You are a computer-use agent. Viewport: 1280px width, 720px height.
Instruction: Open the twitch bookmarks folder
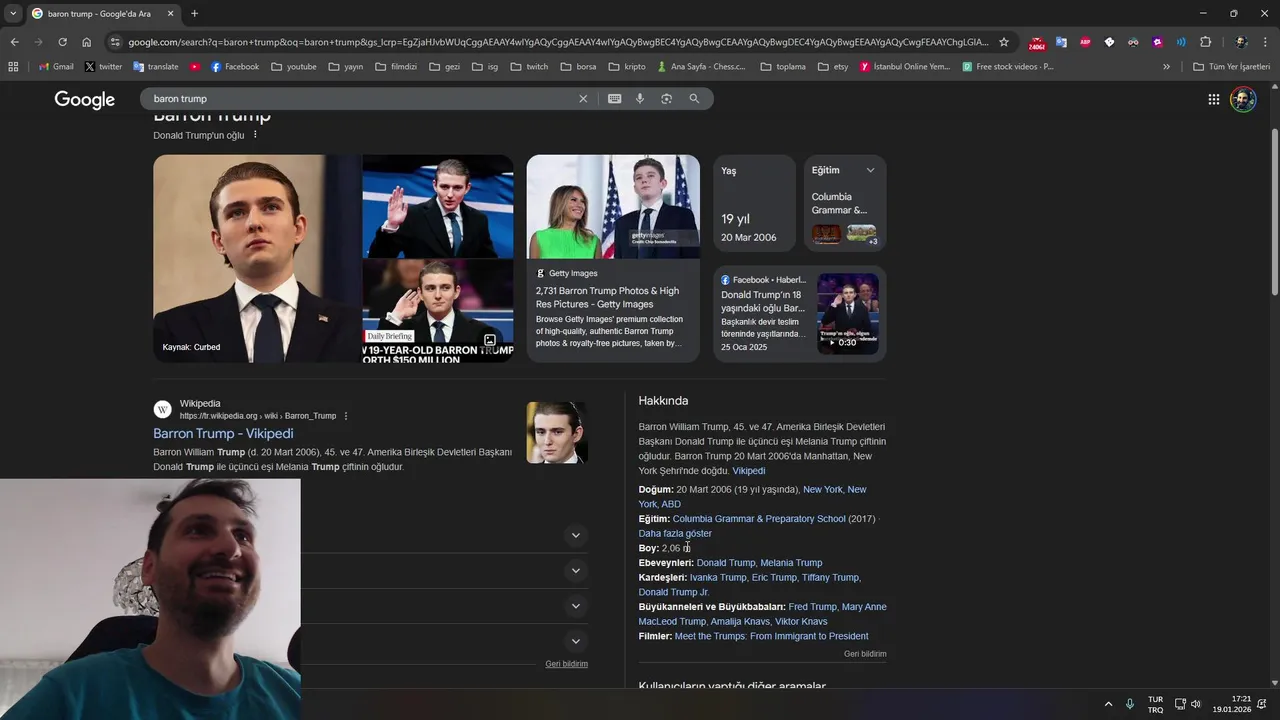[529, 67]
